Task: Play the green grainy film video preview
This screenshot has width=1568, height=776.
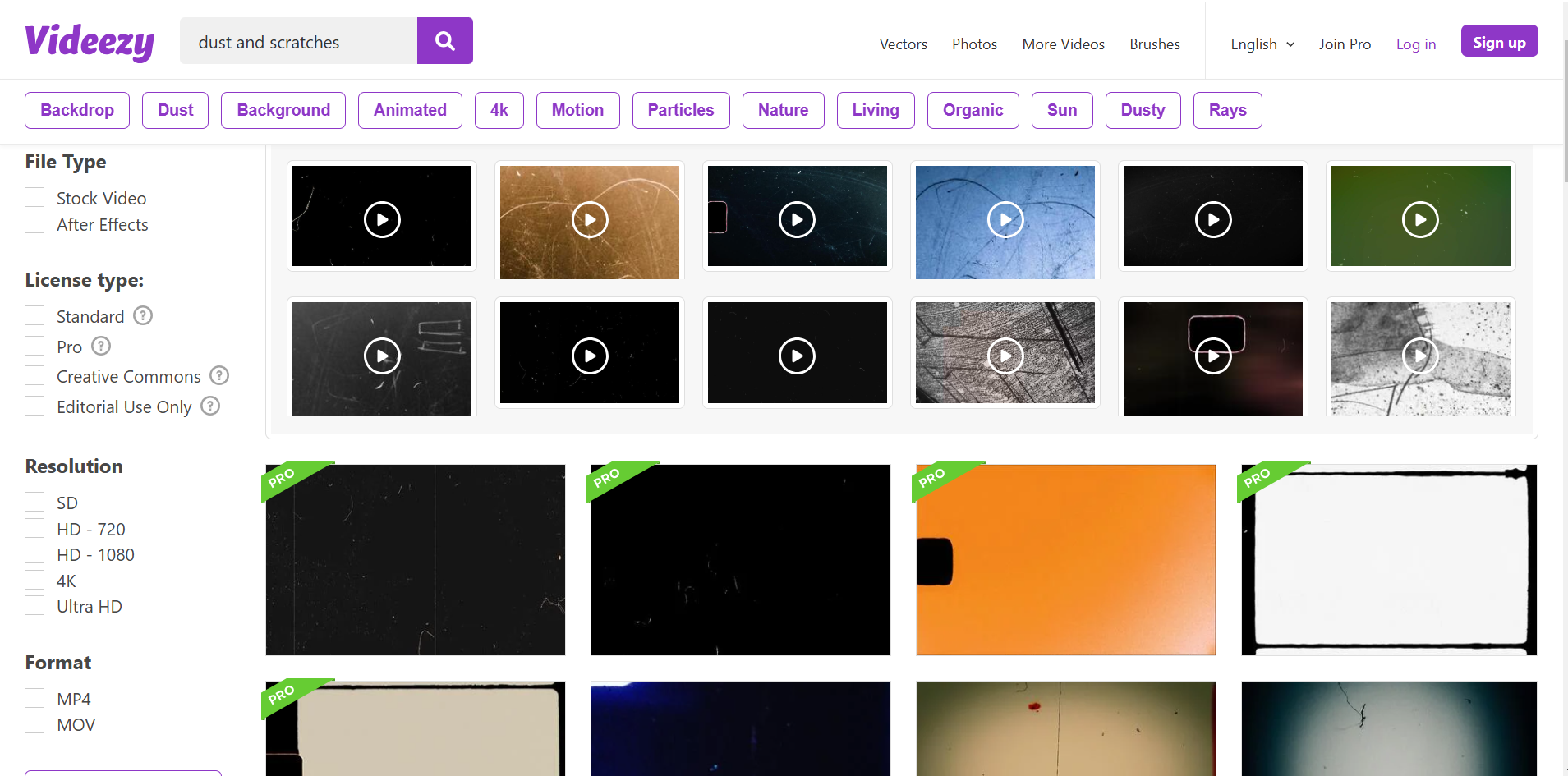Action: [x=1421, y=219]
